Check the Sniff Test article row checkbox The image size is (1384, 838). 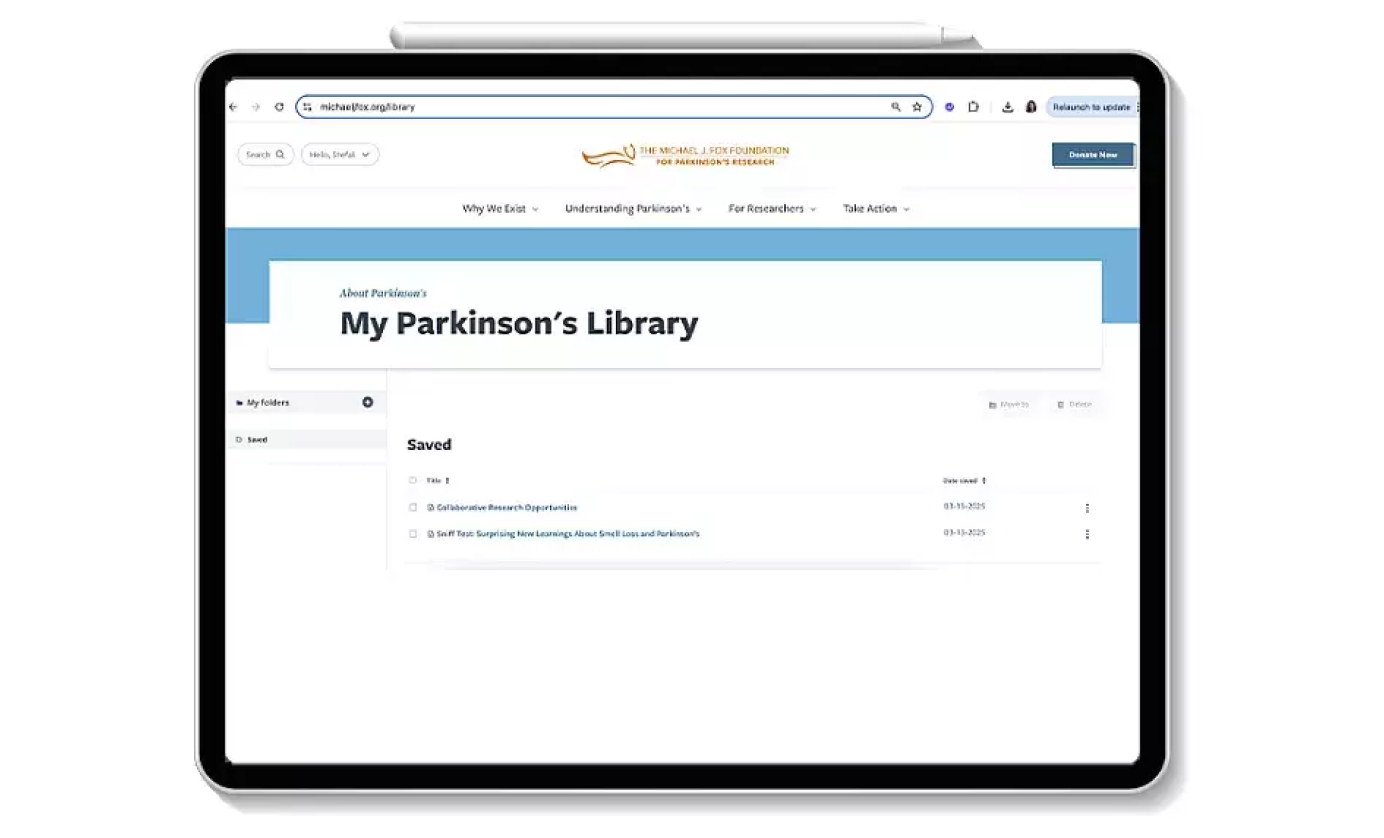pyautogui.click(x=412, y=534)
